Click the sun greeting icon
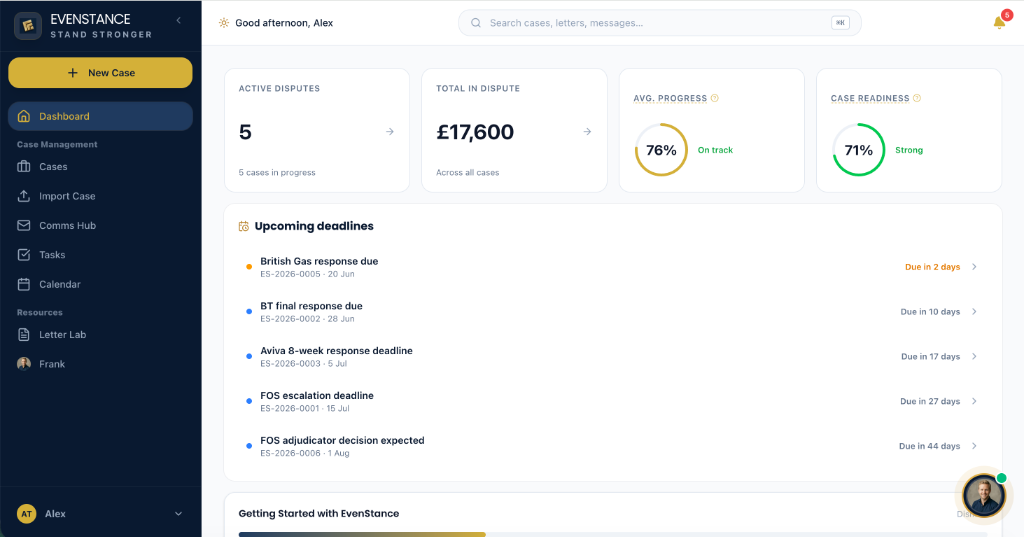1024x537 pixels. click(224, 23)
